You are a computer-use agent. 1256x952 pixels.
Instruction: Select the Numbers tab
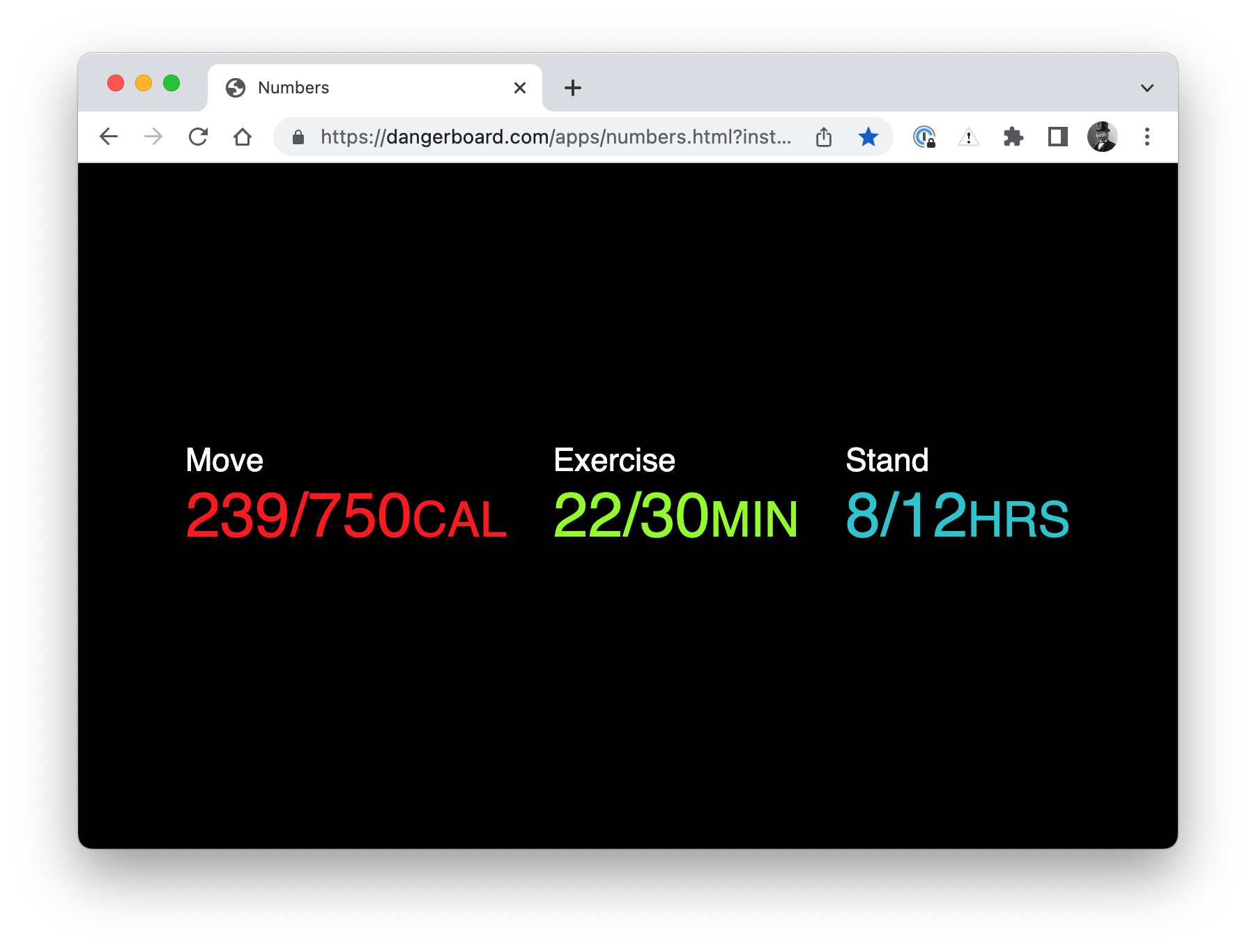coord(375,88)
